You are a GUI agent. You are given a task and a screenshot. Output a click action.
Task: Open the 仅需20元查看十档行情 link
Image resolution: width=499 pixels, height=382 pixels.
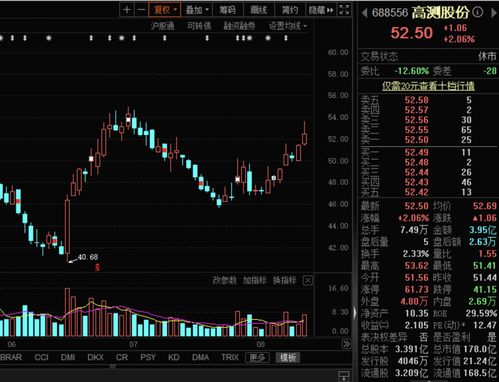[428, 86]
